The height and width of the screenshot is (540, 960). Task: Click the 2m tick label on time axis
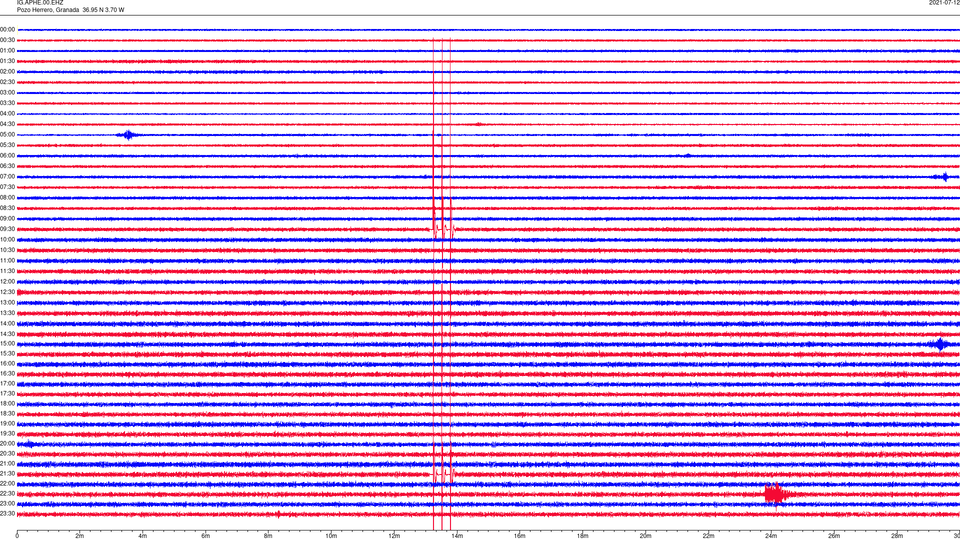pos(80,536)
